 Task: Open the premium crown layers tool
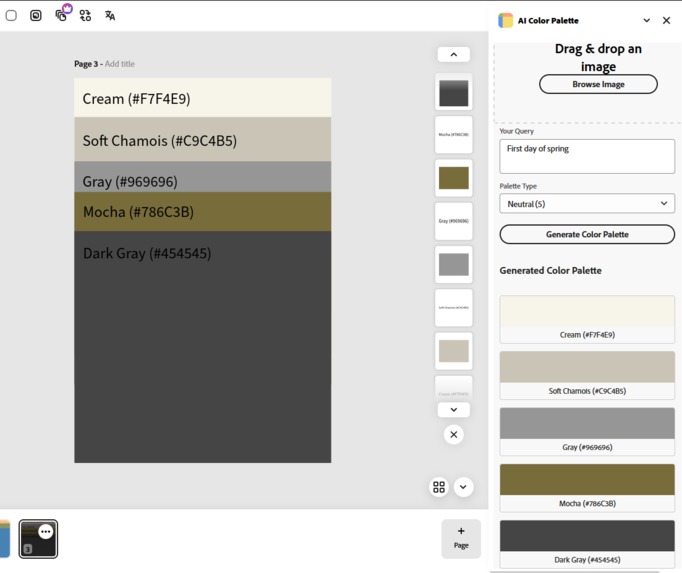(61, 15)
